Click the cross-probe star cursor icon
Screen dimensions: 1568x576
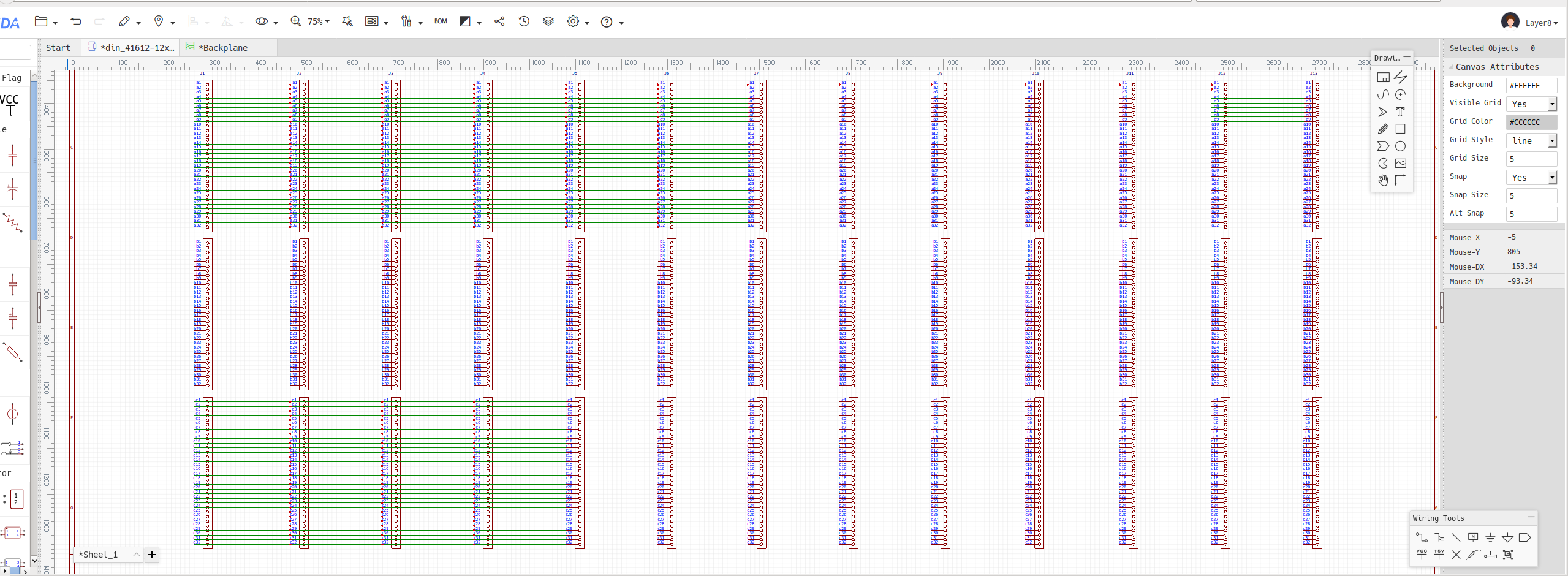(347, 21)
